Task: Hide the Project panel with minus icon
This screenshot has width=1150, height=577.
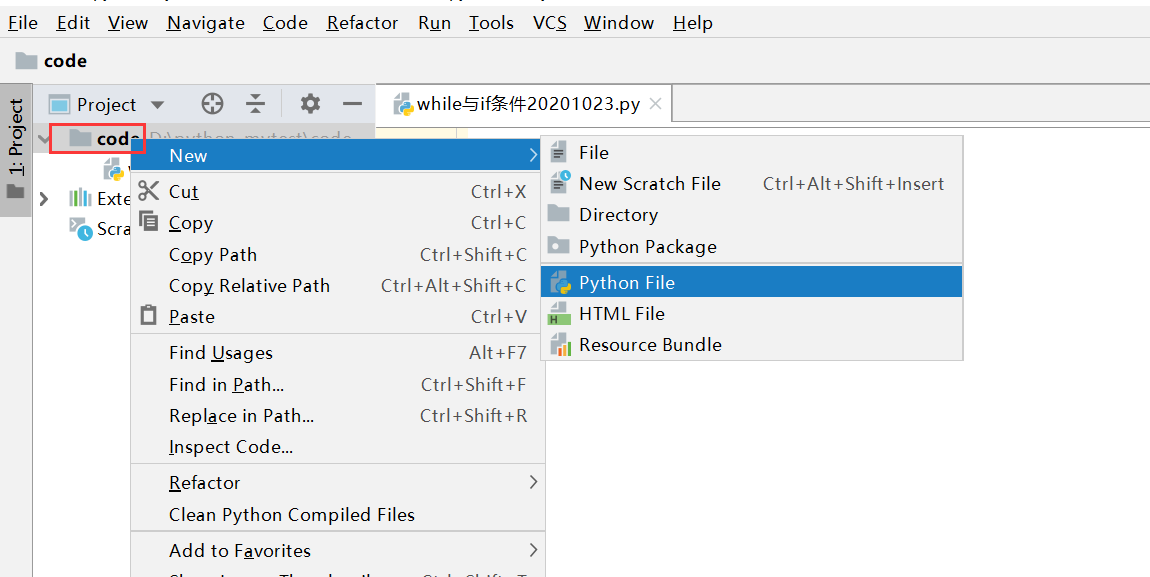Action: [x=352, y=104]
